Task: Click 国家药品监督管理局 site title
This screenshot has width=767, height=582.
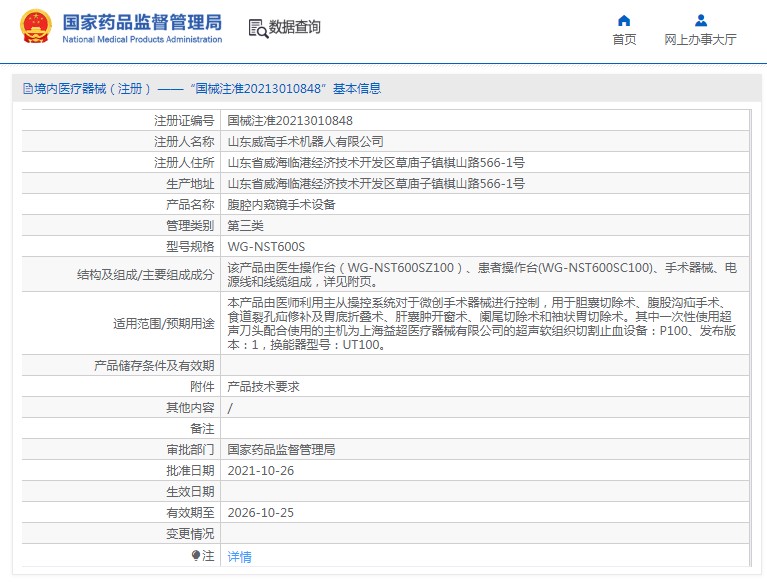Action: 142,22
